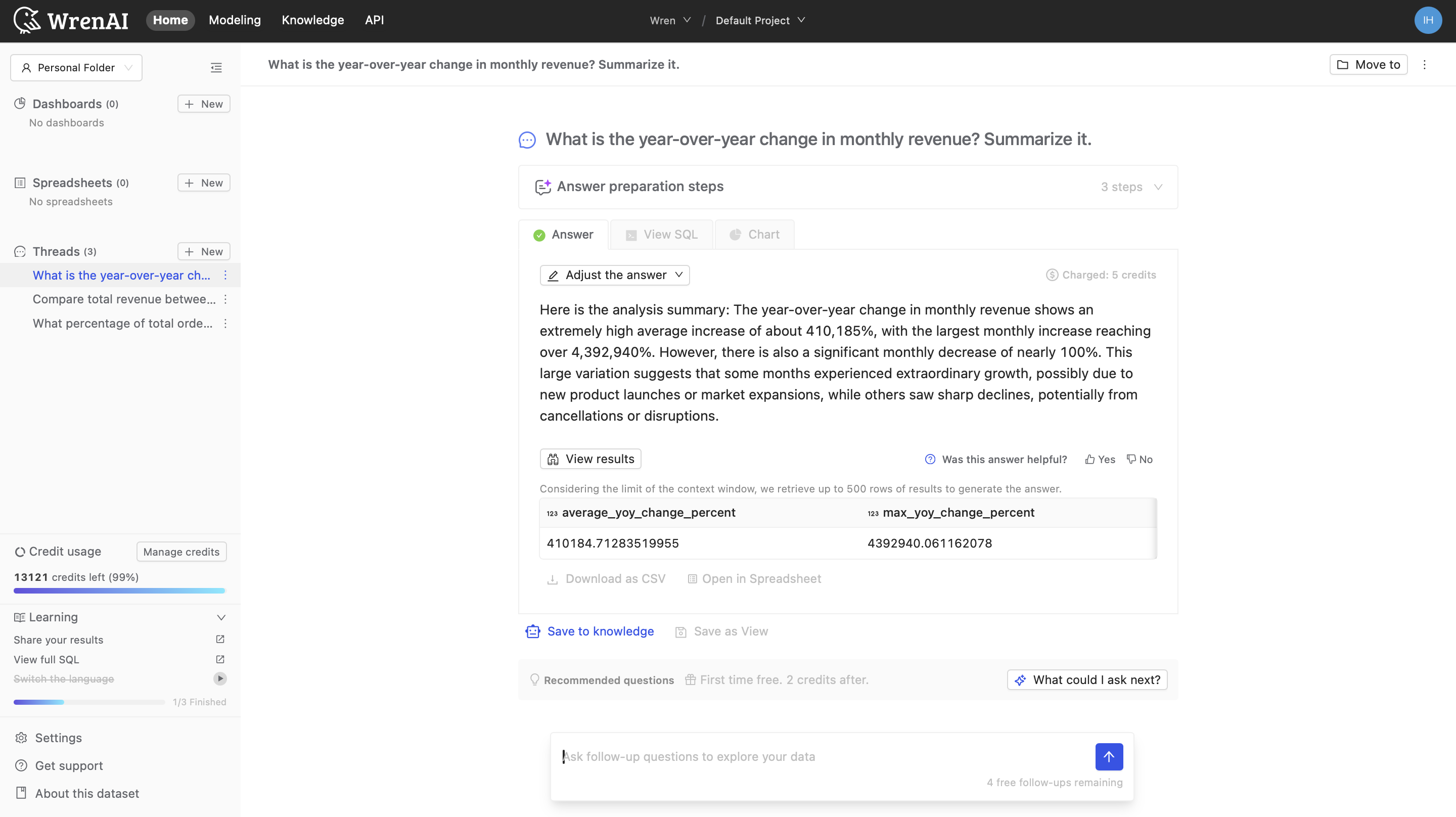Send the follow-up question with arrow button
1456x817 pixels.
click(x=1108, y=756)
